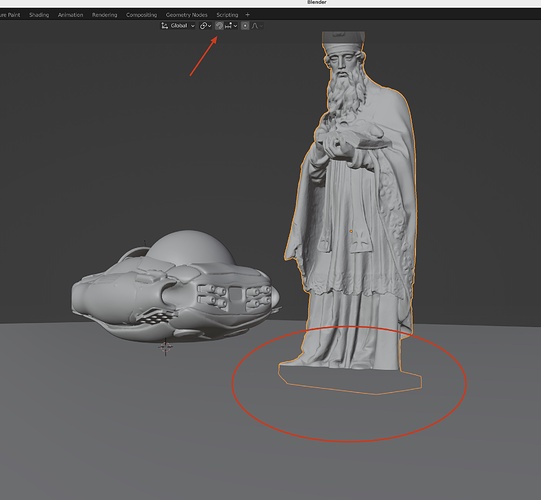Open the Texture Paint workspace tab
The height and width of the screenshot is (500, 541).
tap(10, 15)
